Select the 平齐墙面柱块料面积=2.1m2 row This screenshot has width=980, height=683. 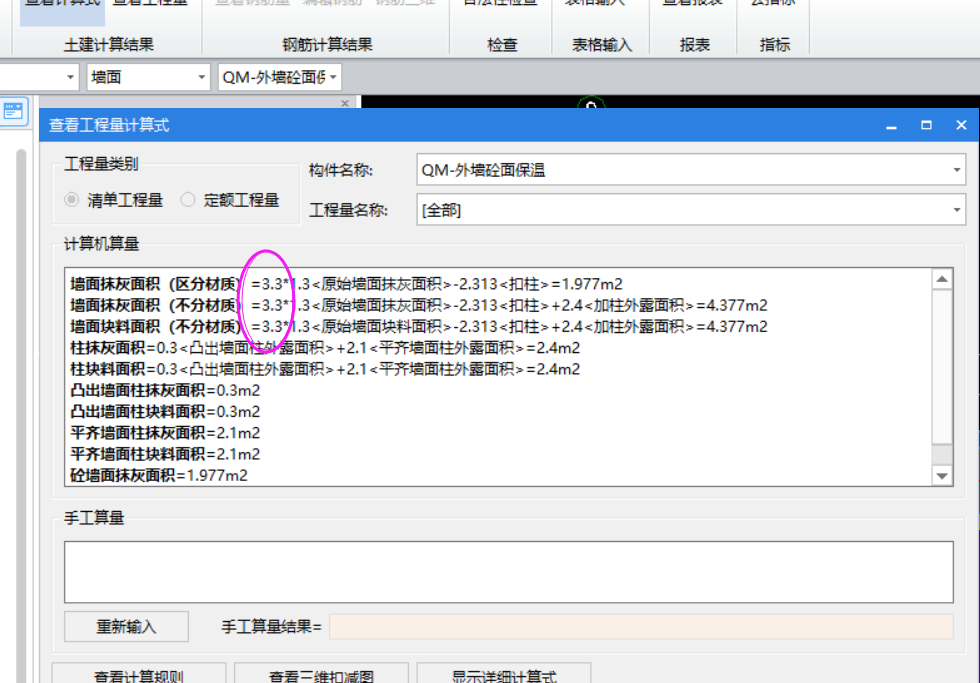(x=165, y=454)
